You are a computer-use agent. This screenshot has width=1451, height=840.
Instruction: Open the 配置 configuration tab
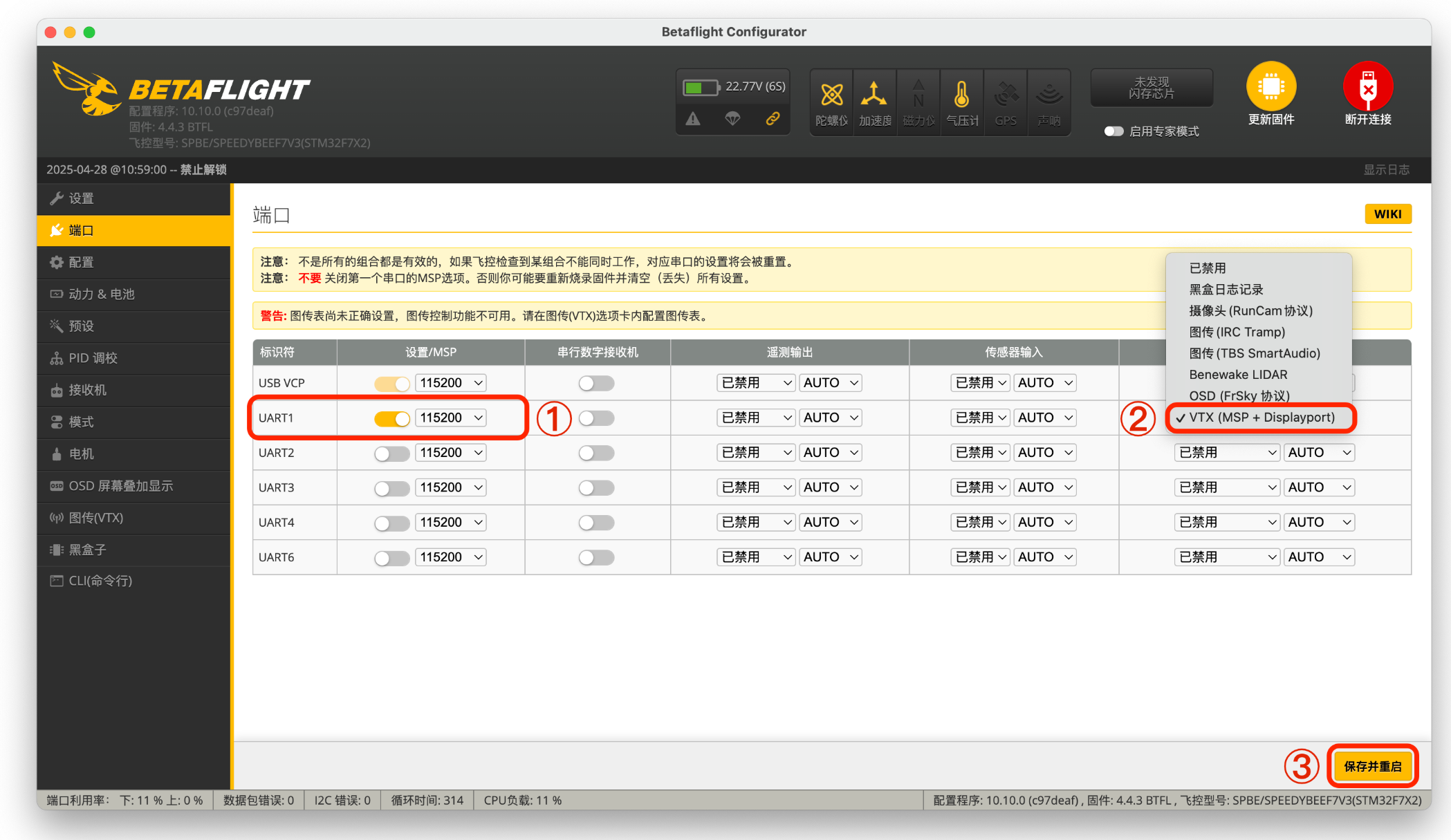pos(133,262)
